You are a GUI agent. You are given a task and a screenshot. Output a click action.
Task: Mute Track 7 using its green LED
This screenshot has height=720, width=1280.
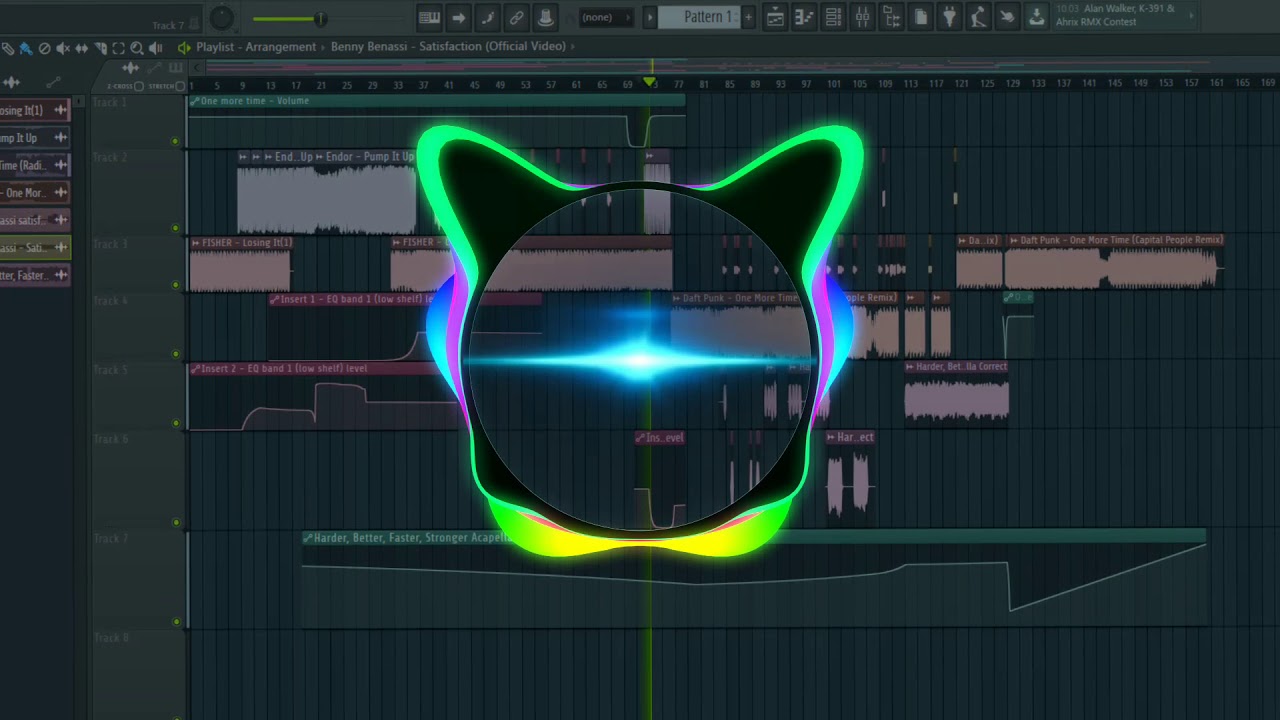click(175, 621)
